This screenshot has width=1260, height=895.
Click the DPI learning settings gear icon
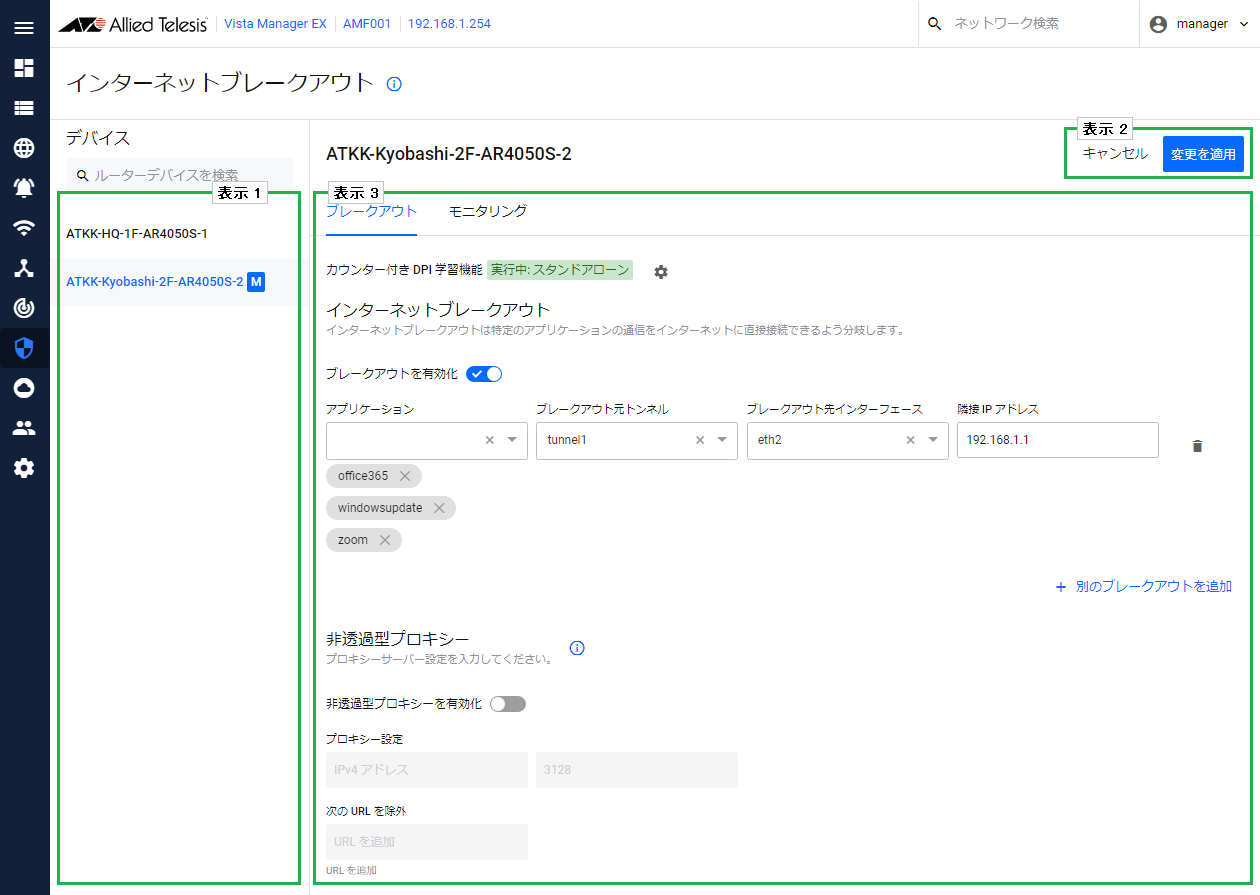[660, 272]
